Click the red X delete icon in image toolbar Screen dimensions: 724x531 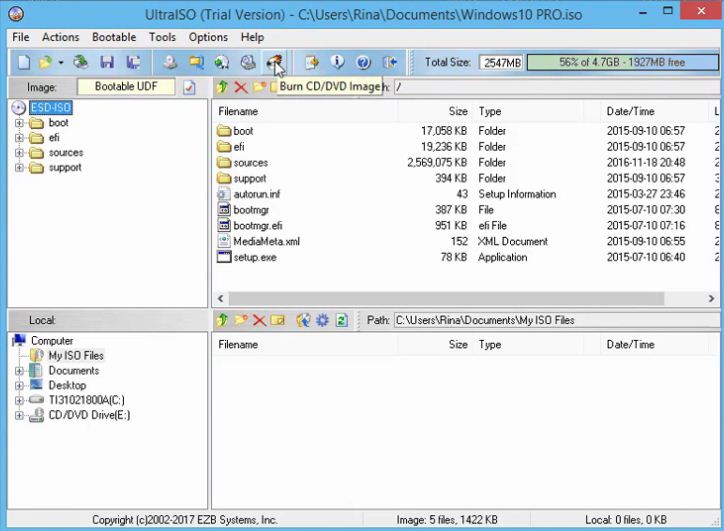[x=241, y=87]
